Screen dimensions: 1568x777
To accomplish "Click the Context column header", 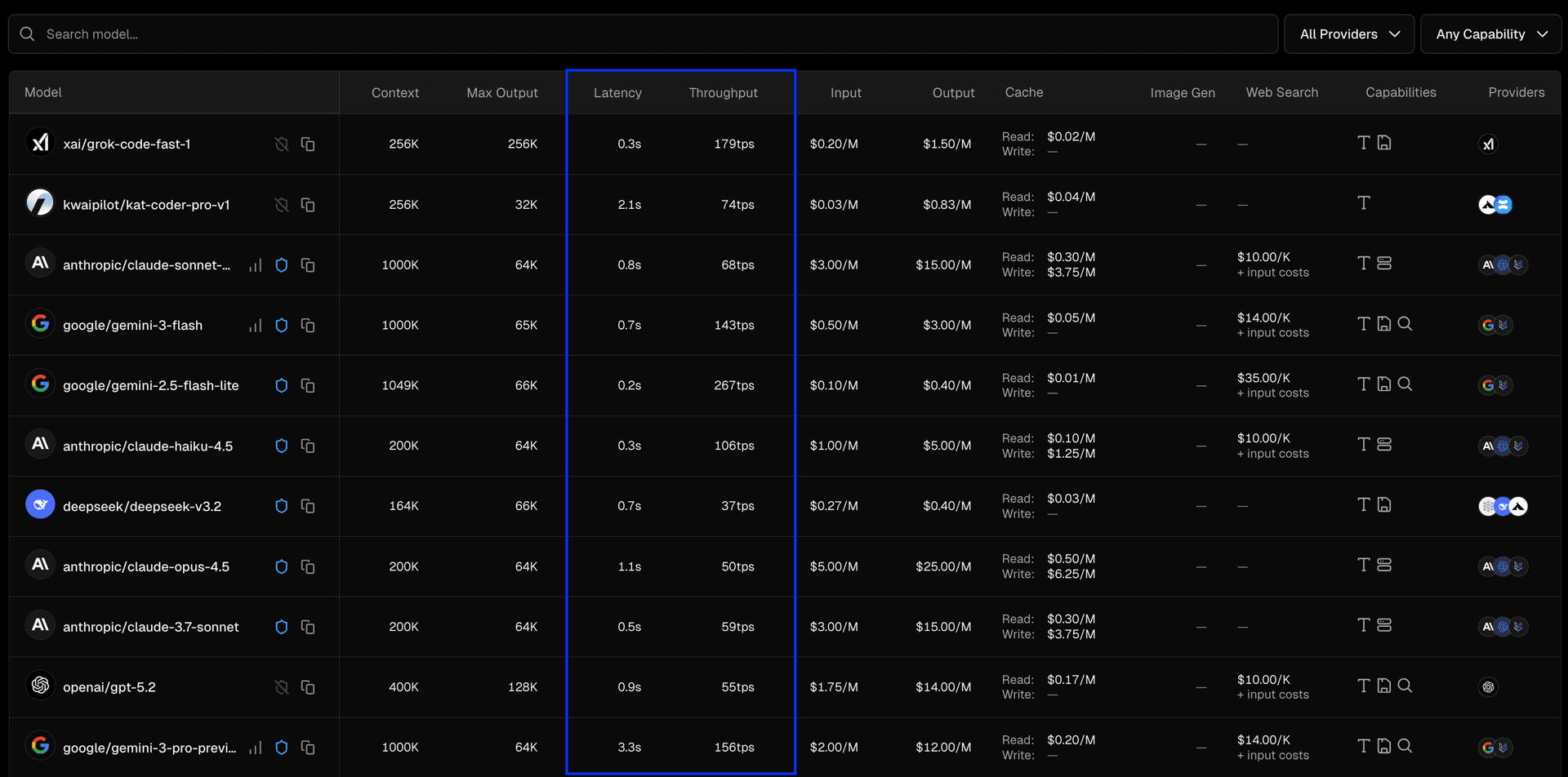I will tap(394, 93).
